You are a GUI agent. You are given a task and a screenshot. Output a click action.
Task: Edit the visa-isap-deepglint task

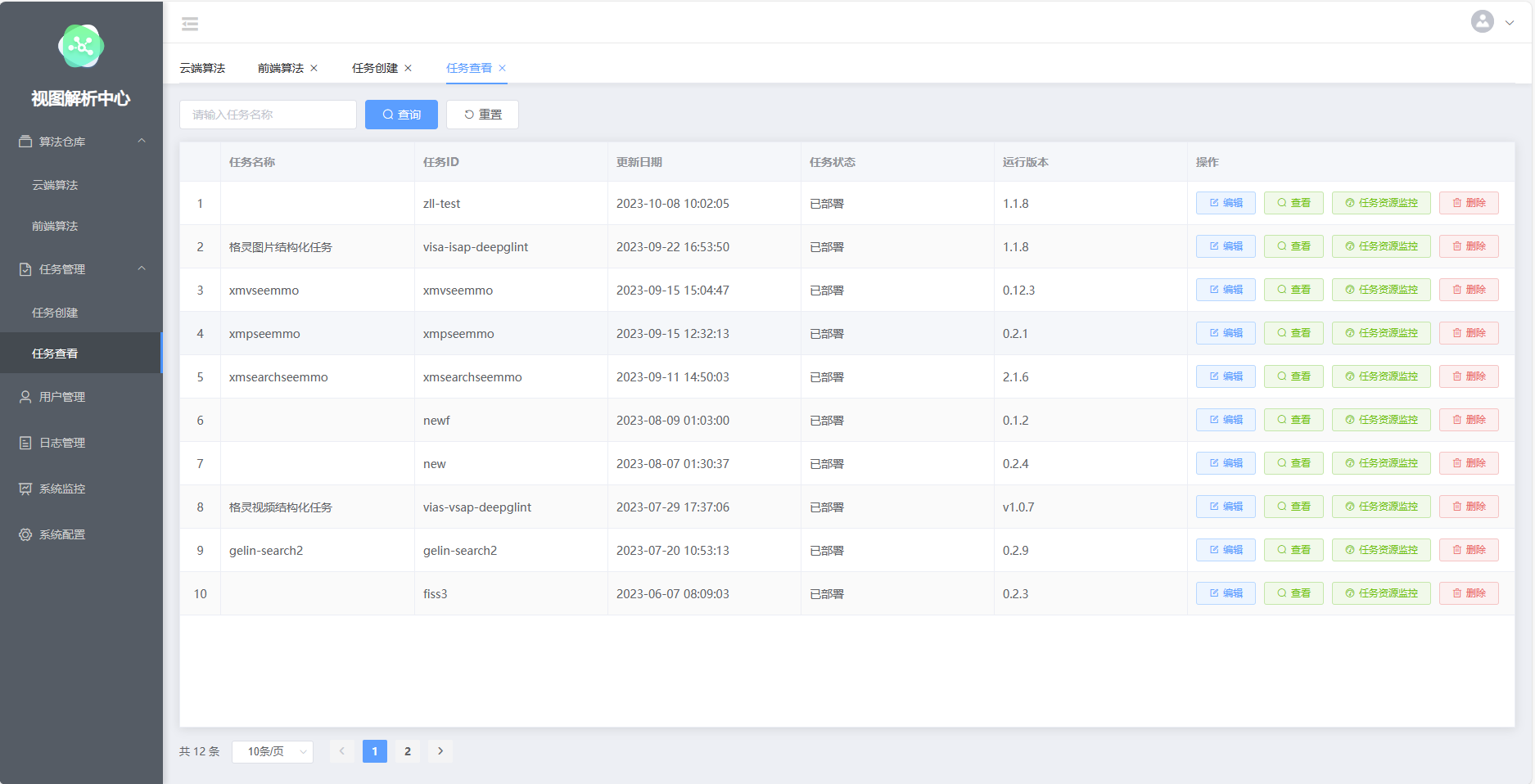[x=1226, y=246]
